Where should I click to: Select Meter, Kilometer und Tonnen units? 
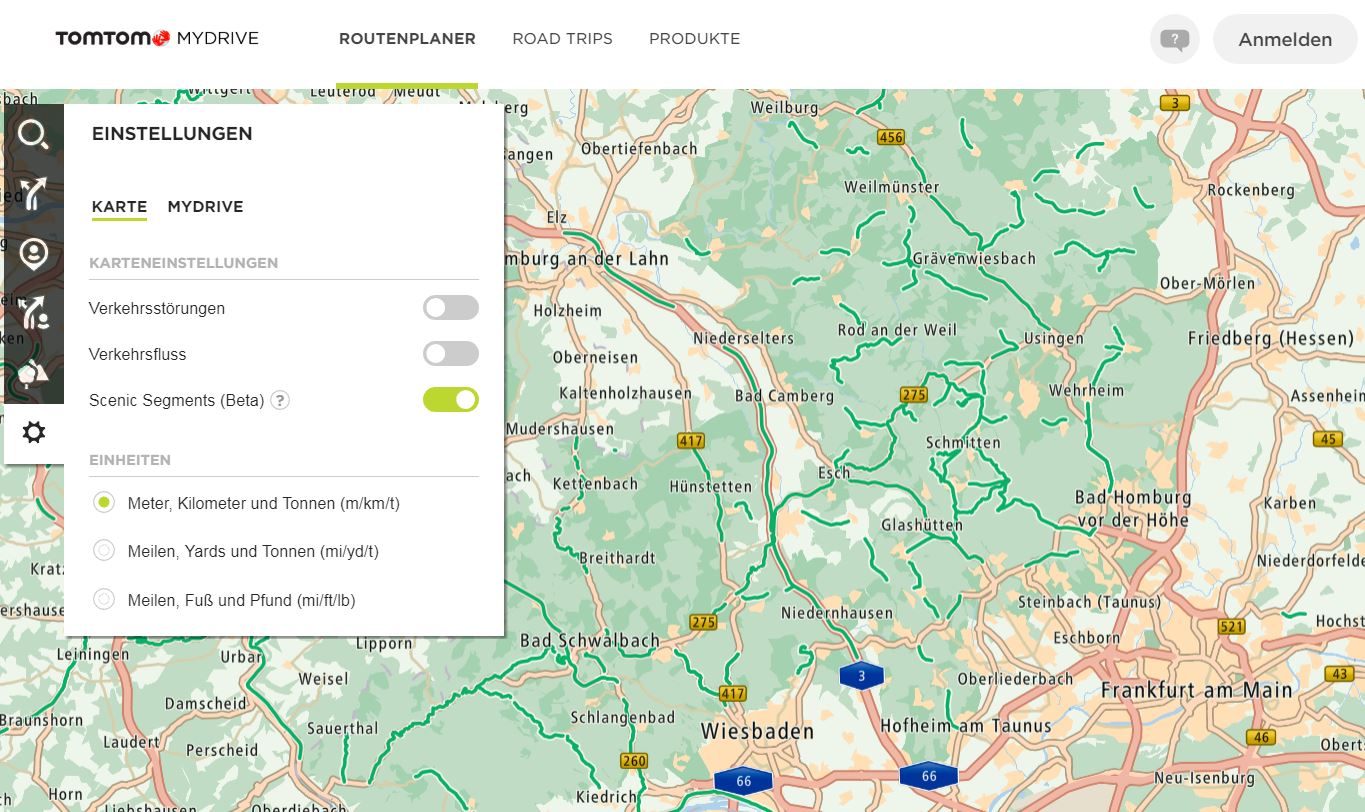[x=104, y=503]
